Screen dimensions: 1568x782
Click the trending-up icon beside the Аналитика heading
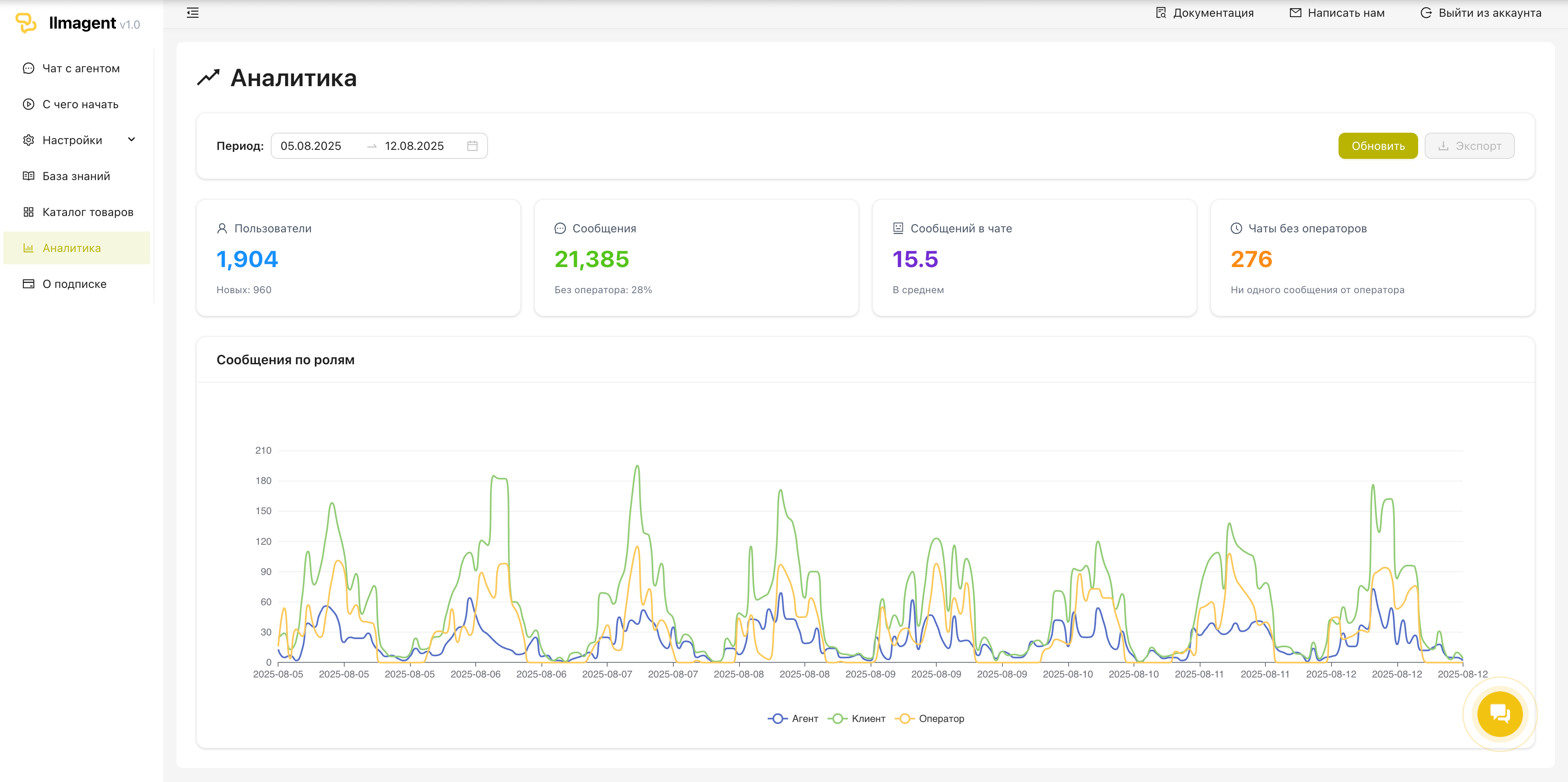pyautogui.click(x=208, y=78)
